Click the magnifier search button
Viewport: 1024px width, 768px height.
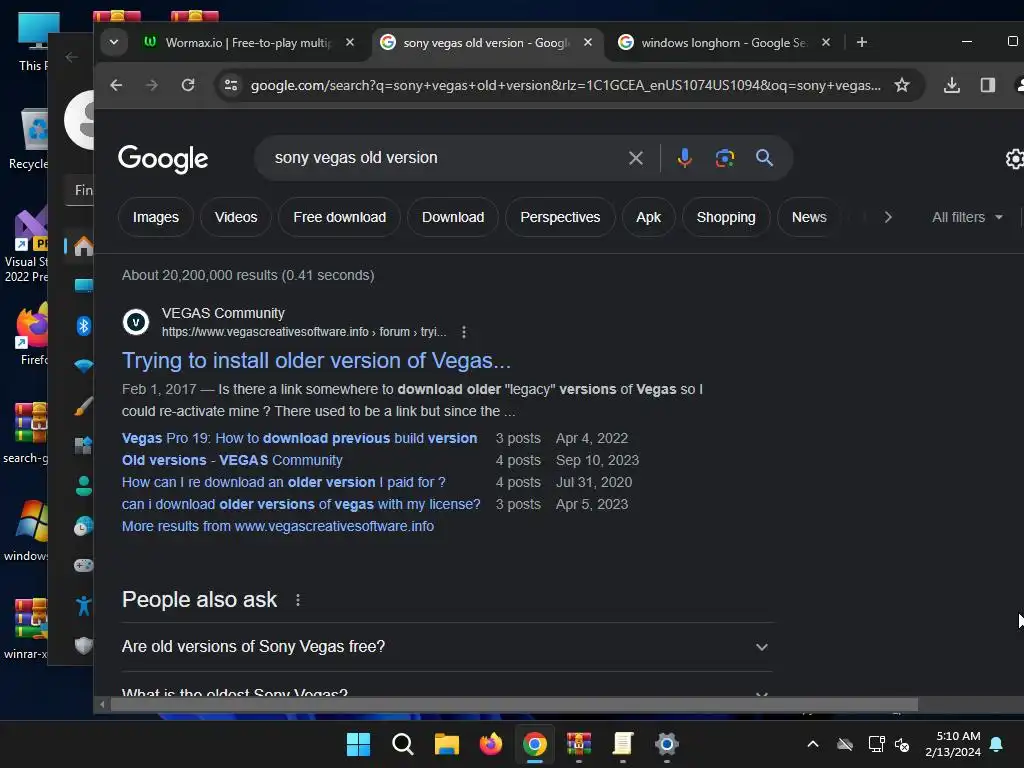click(x=764, y=158)
